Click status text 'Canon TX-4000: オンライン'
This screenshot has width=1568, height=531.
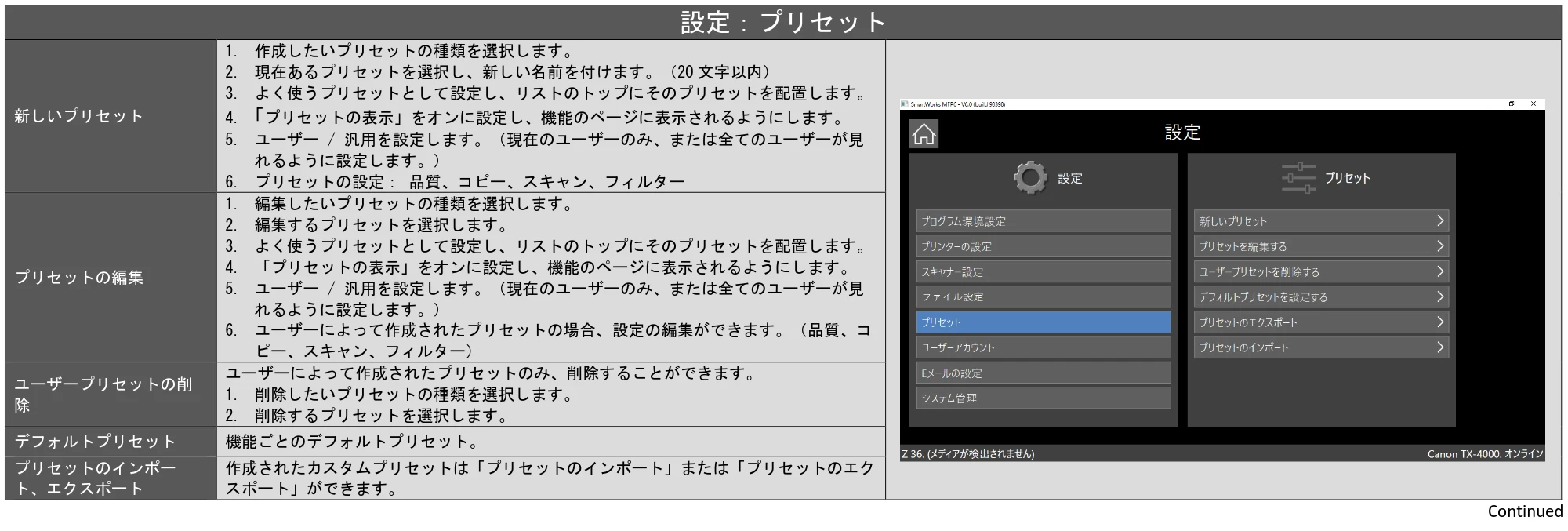point(1485,454)
